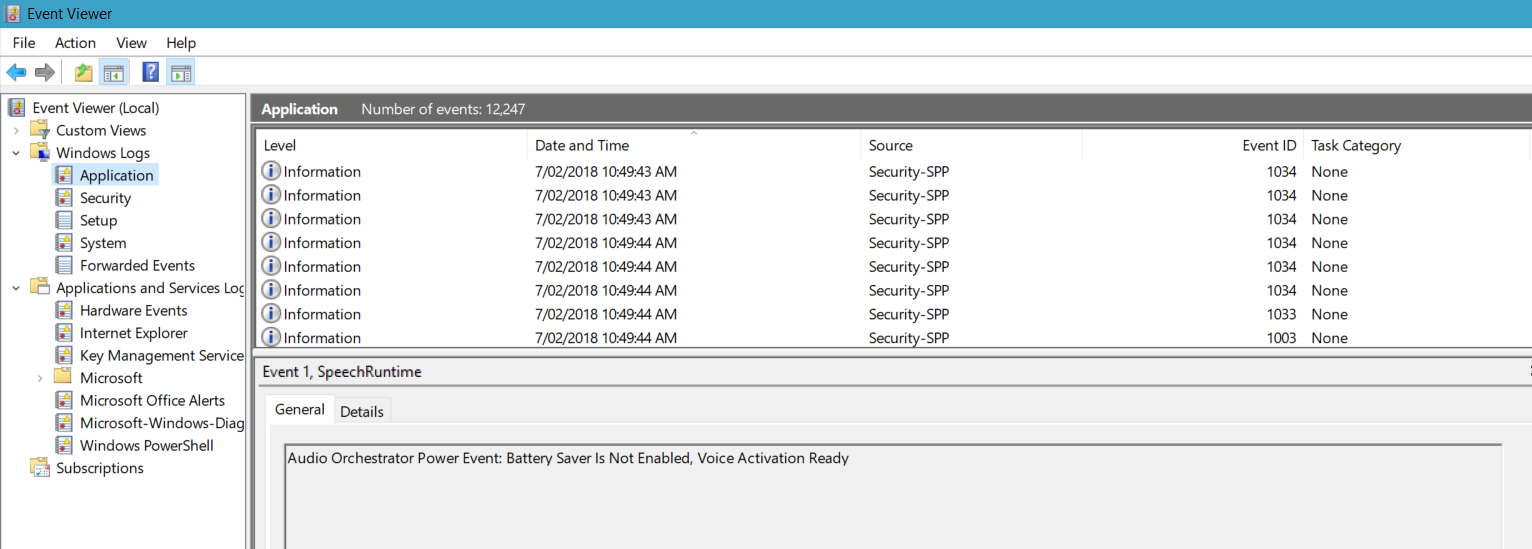
Task: Click the Microsoft folder icon in tree
Action: click(x=64, y=378)
